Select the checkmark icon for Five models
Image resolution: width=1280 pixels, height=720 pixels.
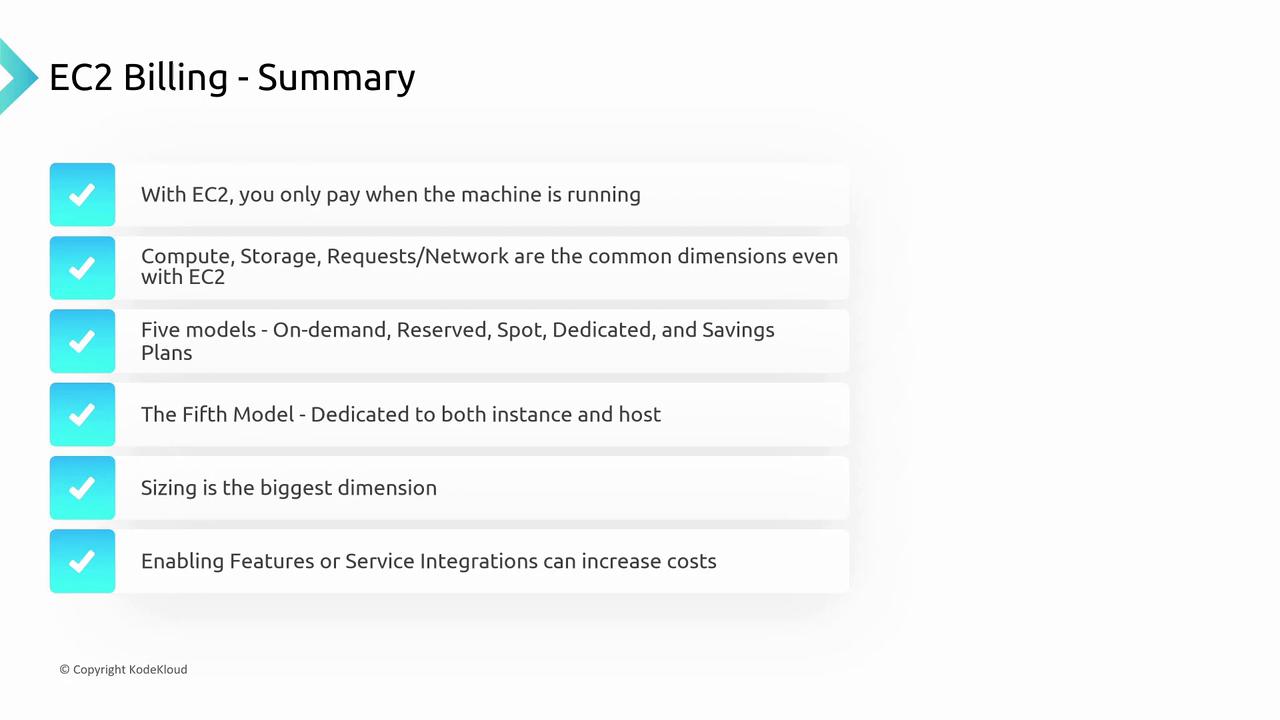[82, 341]
